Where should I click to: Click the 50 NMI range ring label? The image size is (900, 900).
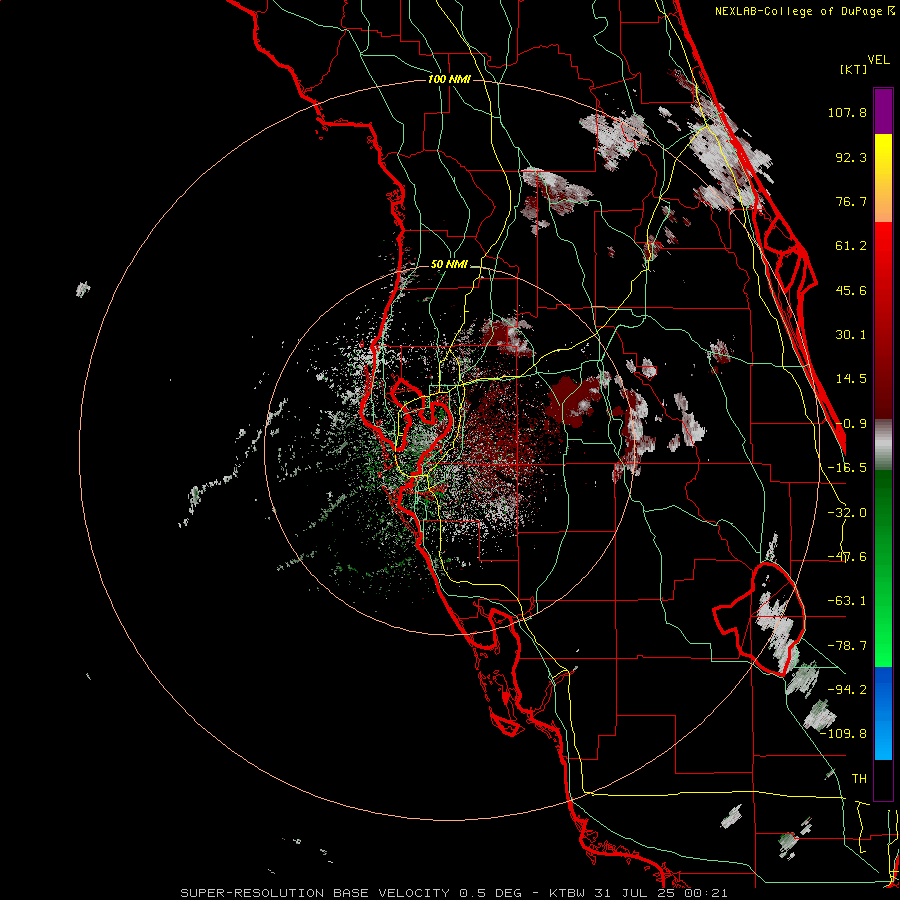point(449,265)
